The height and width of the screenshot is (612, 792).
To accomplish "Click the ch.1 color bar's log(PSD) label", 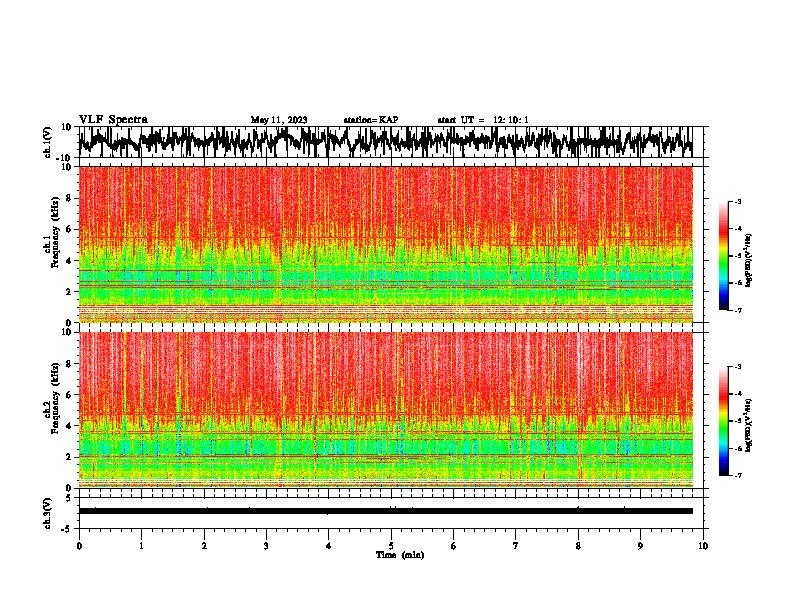I will click(x=749, y=261).
